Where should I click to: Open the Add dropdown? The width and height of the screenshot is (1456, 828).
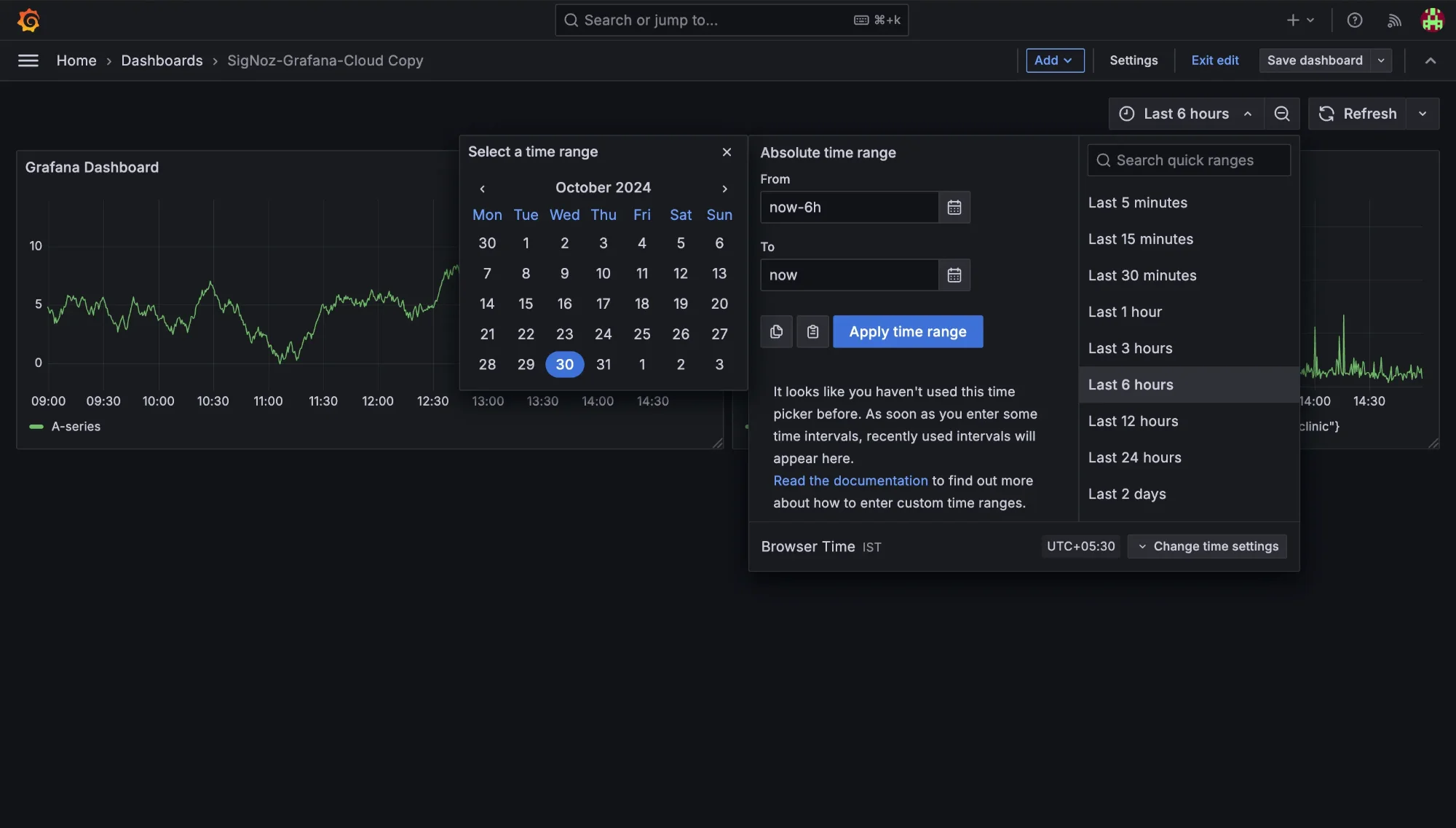coord(1055,60)
